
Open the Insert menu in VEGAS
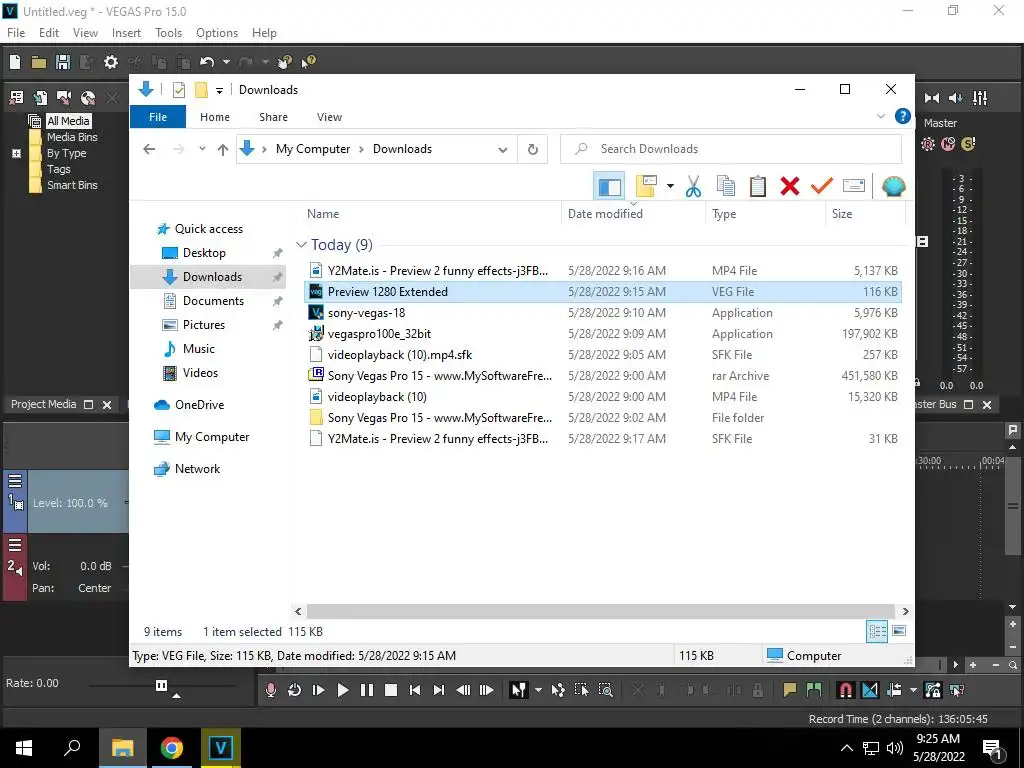126,33
